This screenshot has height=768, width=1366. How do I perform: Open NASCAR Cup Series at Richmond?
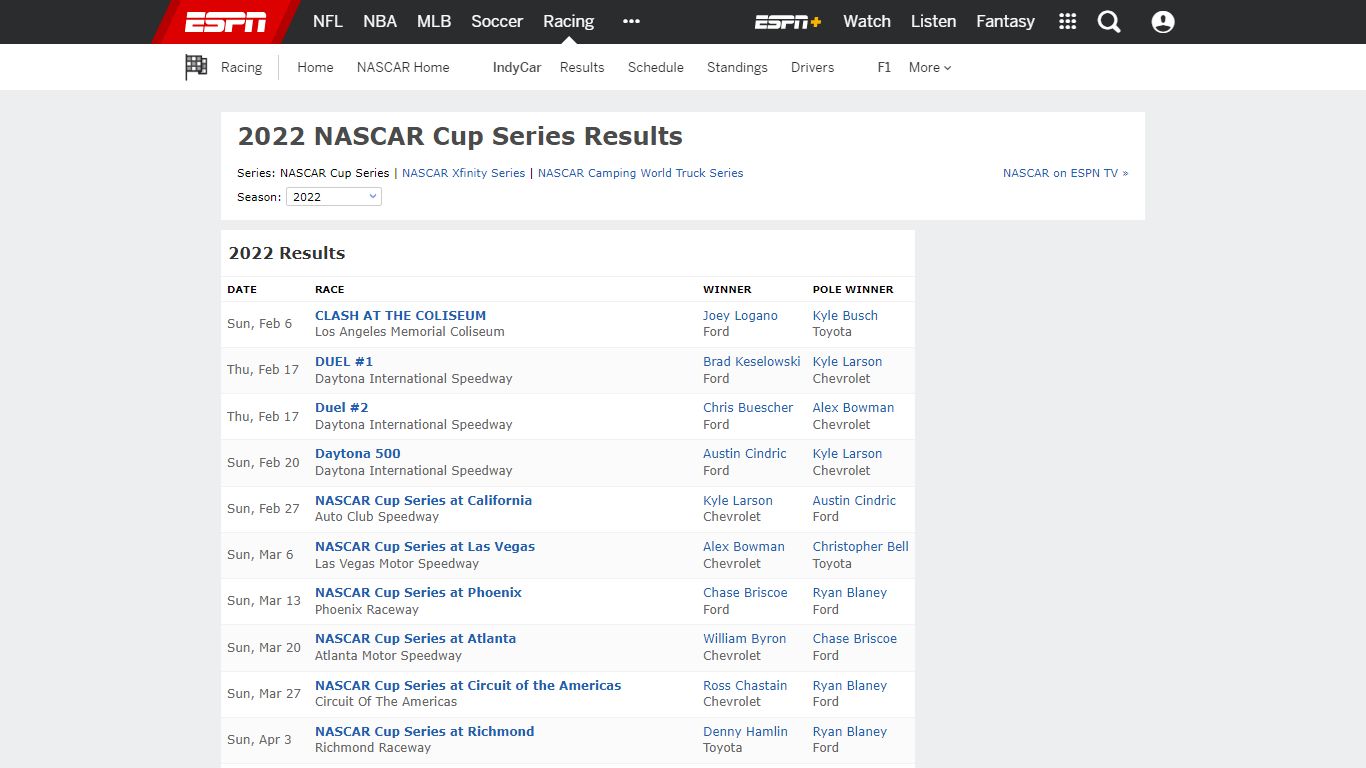pyautogui.click(x=424, y=731)
